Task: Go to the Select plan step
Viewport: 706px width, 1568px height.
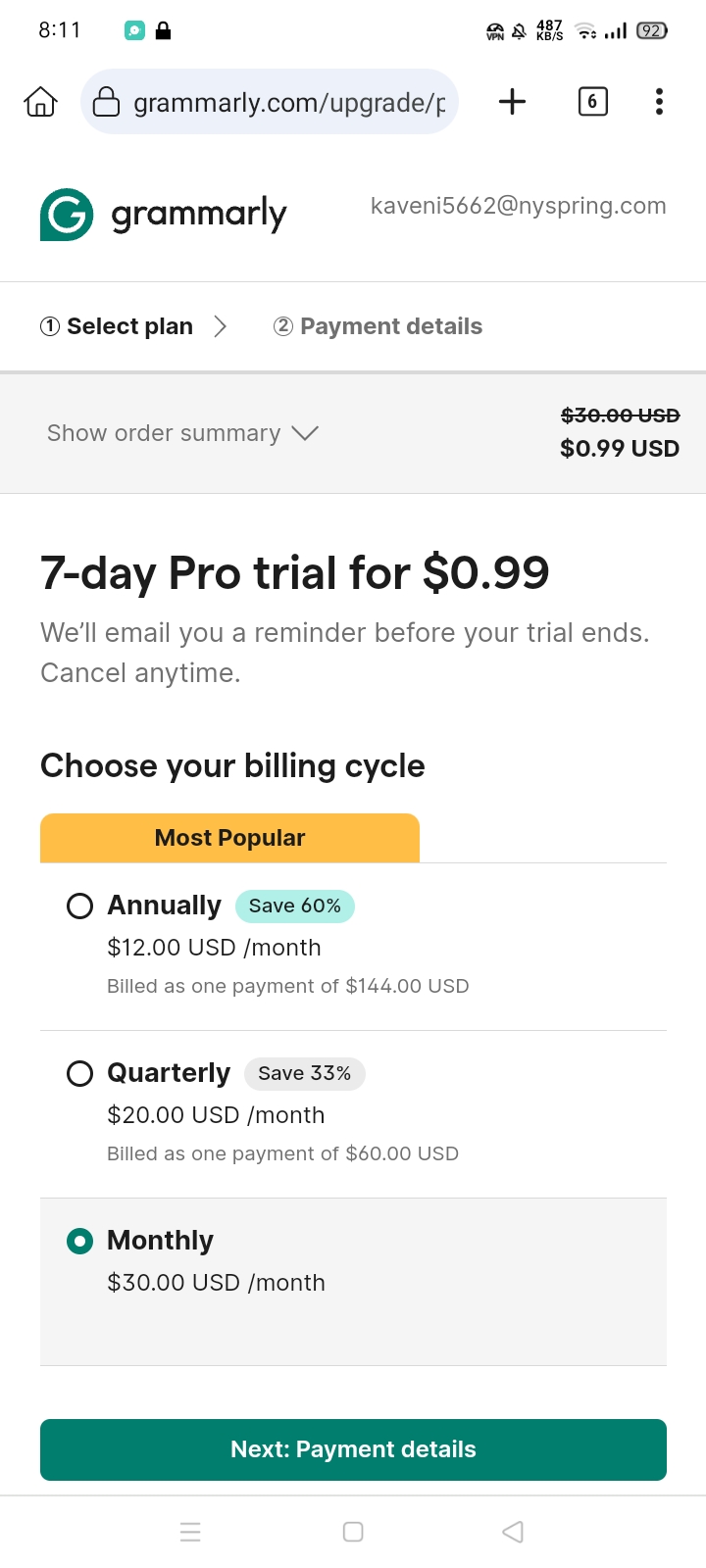Action: [117, 326]
